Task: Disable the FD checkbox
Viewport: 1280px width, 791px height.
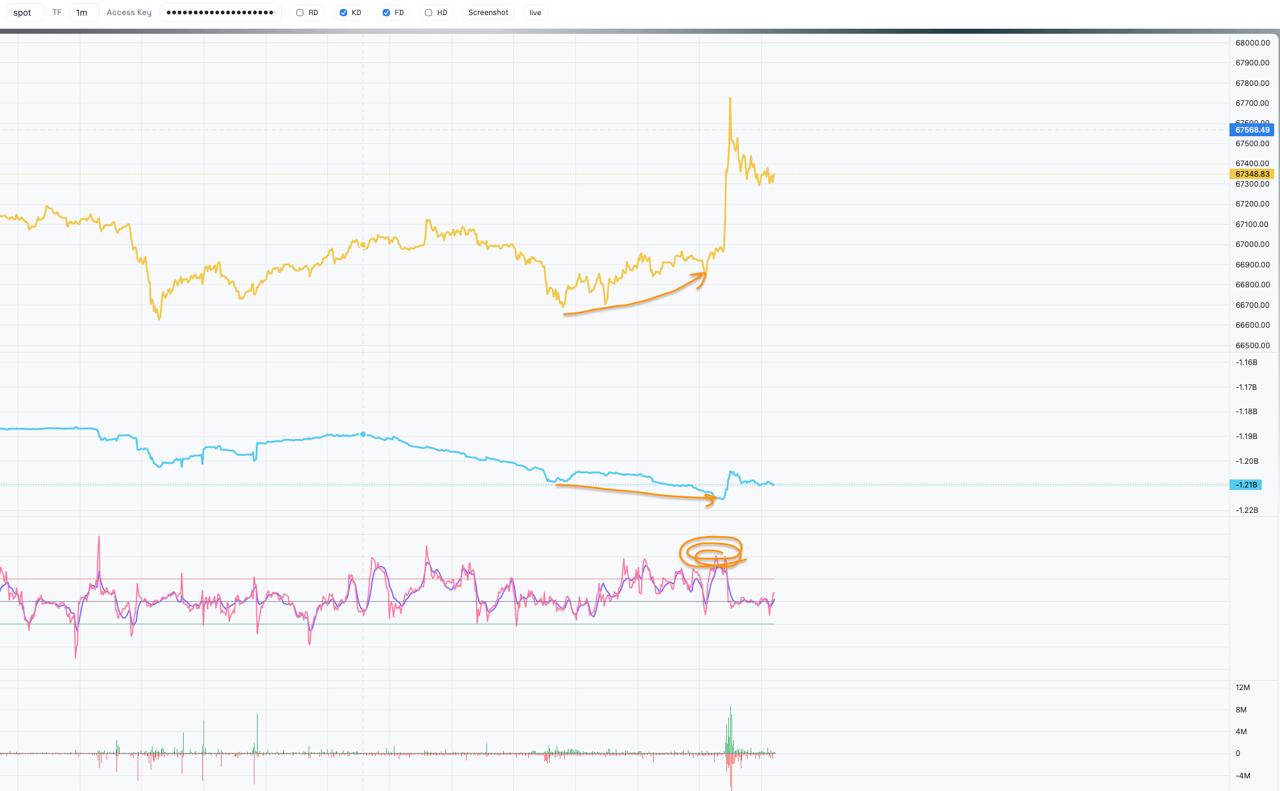Action: coord(386,13)
